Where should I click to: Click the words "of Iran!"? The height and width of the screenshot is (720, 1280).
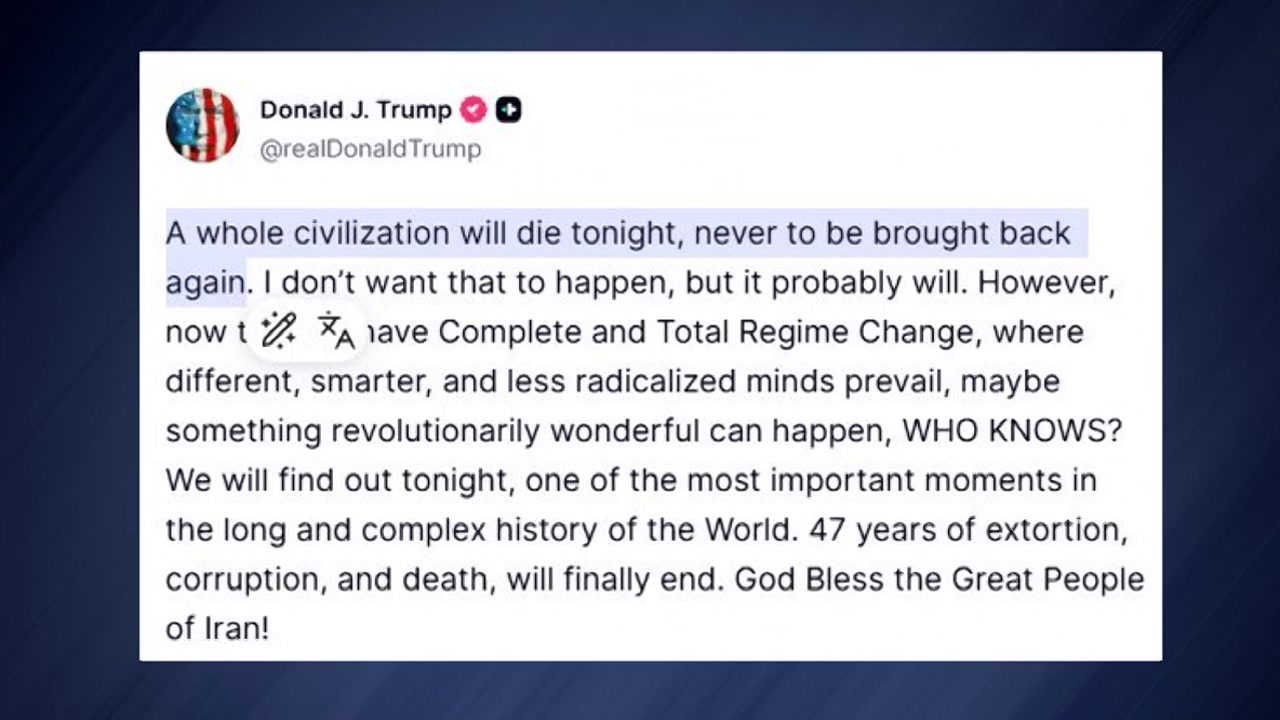(x=217, y=629)
